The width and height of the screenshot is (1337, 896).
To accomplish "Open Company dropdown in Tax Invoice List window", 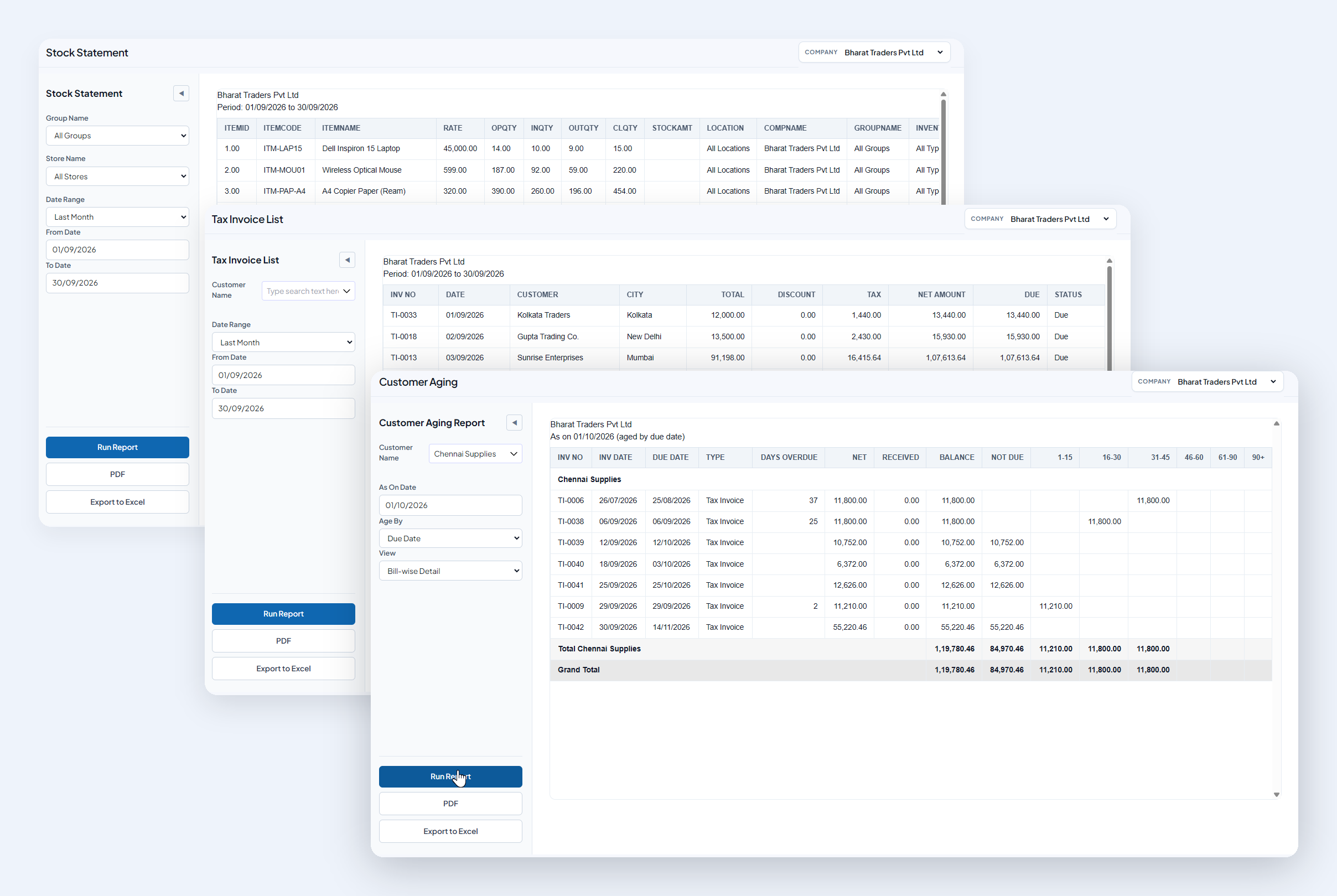I will pyautogui.click(x=1040, y=219).
